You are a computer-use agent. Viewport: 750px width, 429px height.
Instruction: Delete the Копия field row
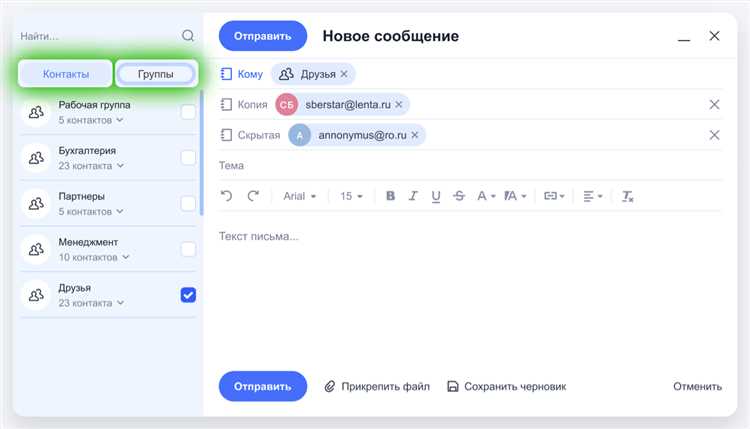pyautogui.click(x=714, y=104)
